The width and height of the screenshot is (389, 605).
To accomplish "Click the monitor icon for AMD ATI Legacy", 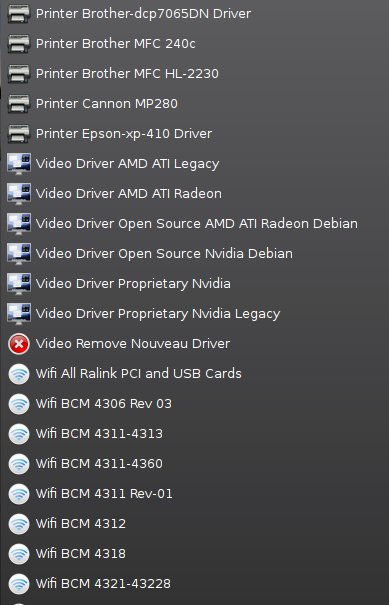I will click(19, 164).
